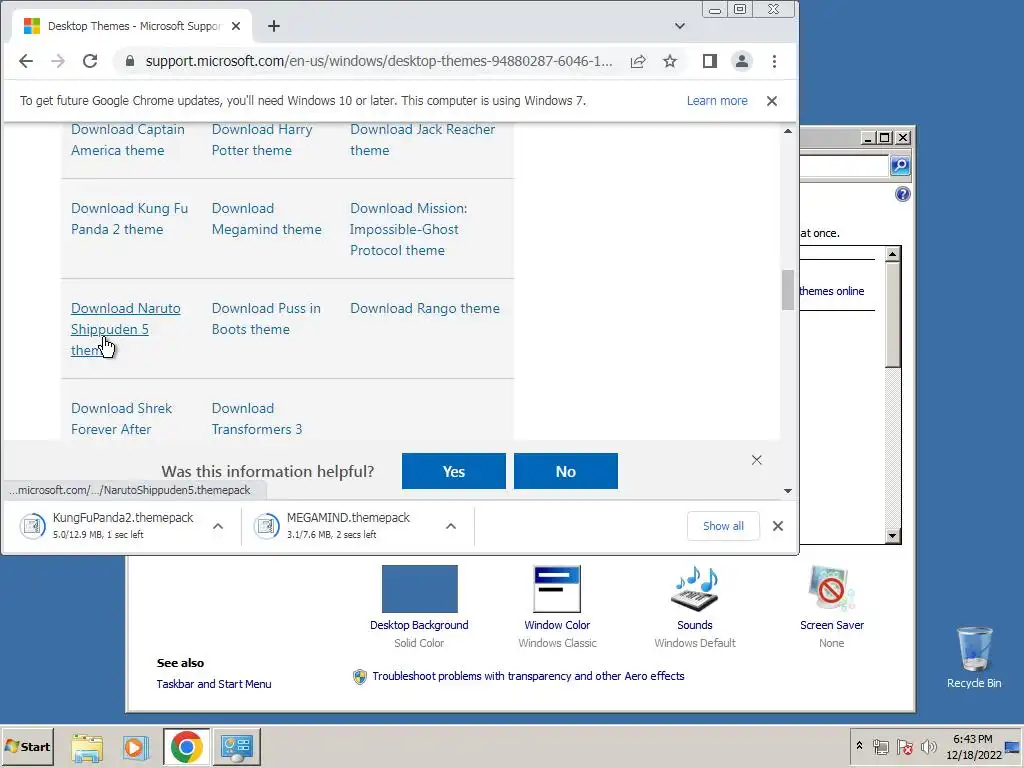Image resolution: width=1024 pixels, height=768 pixels.
Task: Open the network status tray icon
Action: [x=880, y=747]
